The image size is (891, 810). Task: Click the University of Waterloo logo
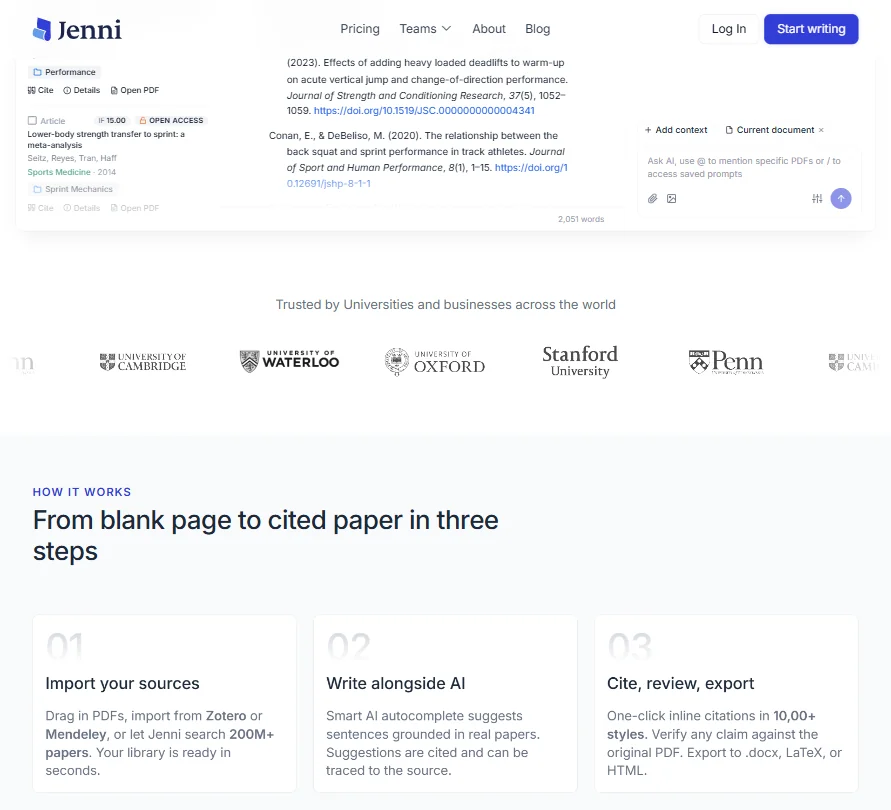(x=289, y=361)
